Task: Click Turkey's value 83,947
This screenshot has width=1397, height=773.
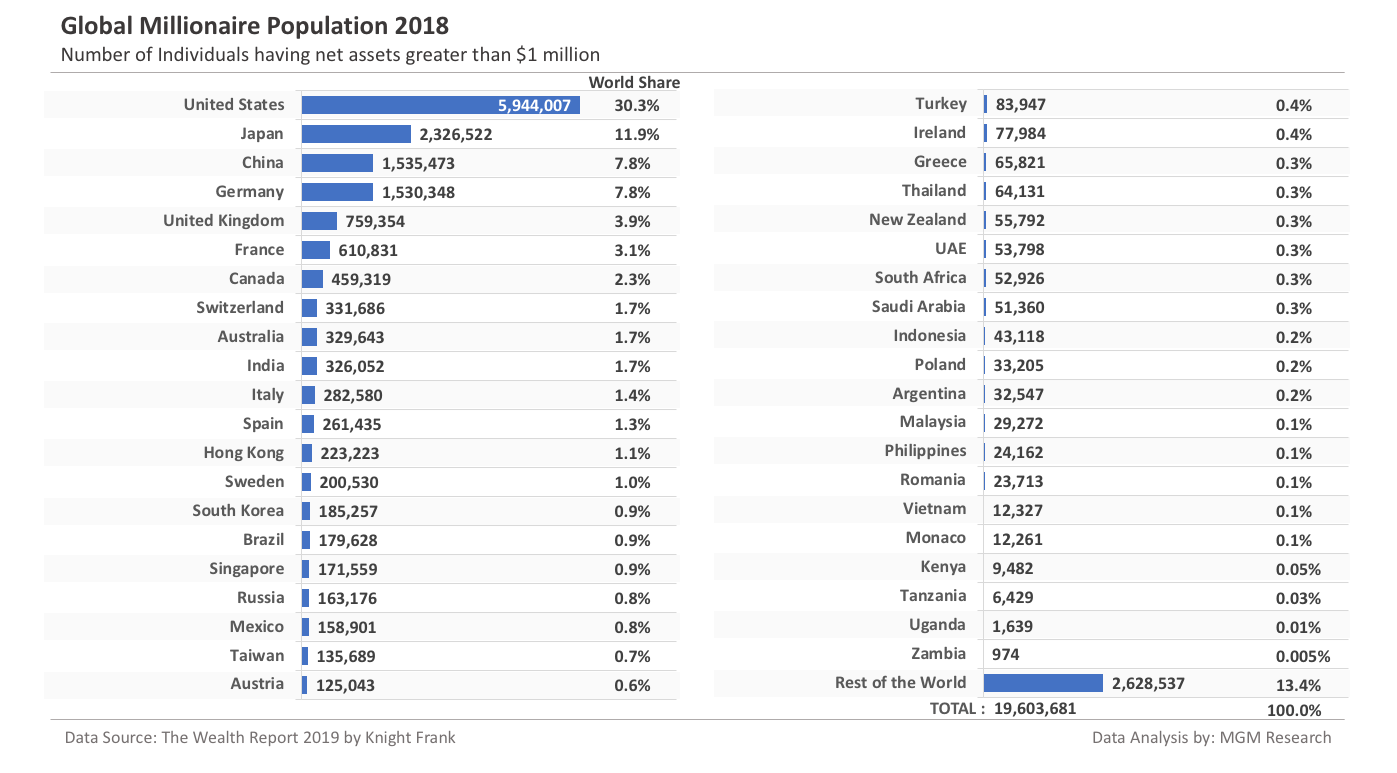Action: (x=1020, y=105)
